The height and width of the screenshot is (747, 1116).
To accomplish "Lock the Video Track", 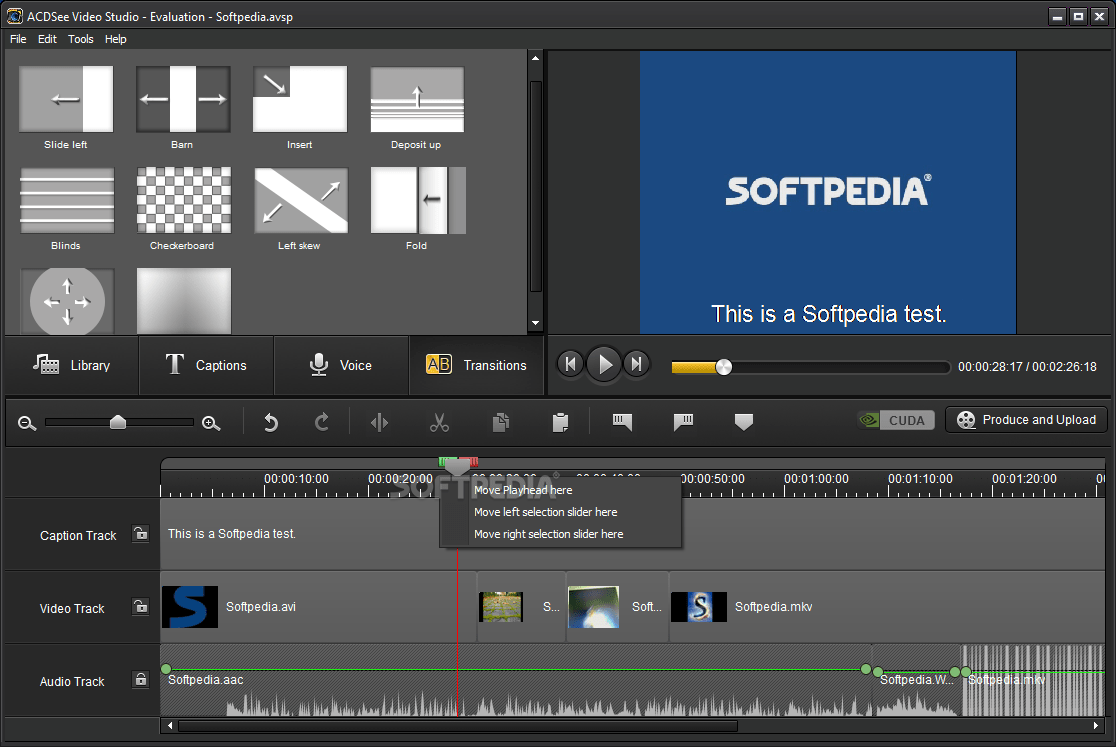I will (141, 607).
